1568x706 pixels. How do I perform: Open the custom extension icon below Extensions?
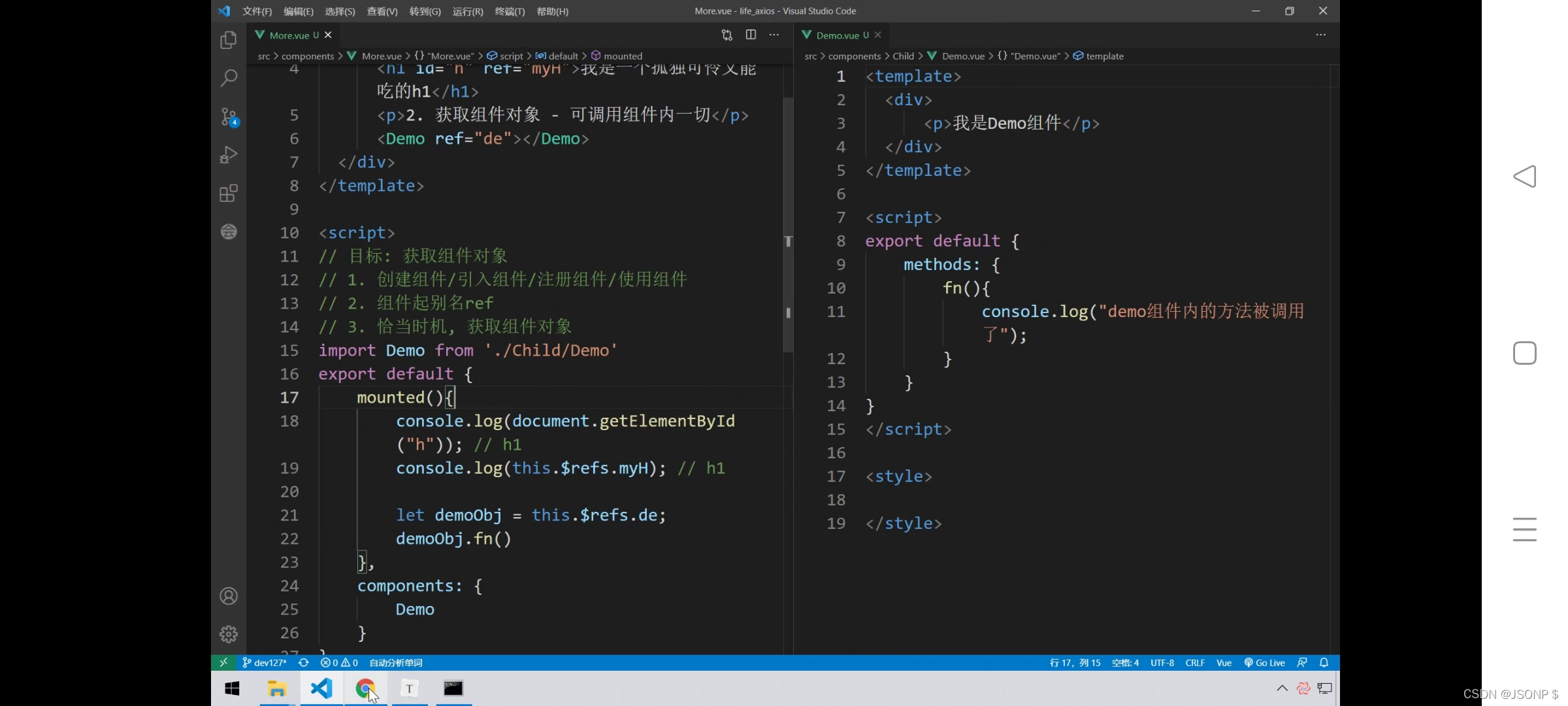(x=228, y=231)
